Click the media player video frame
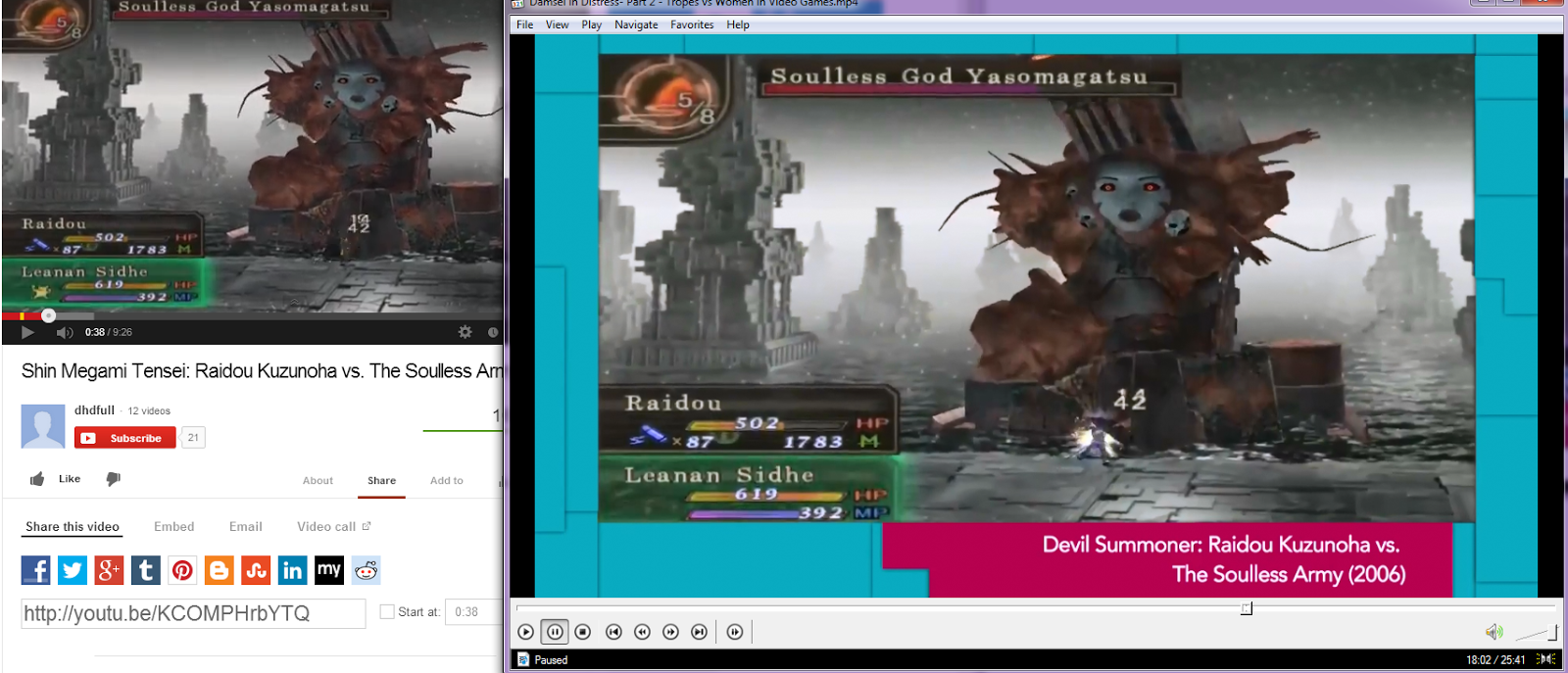Viewport: 1568px width, 673px height. (1037, 315)
